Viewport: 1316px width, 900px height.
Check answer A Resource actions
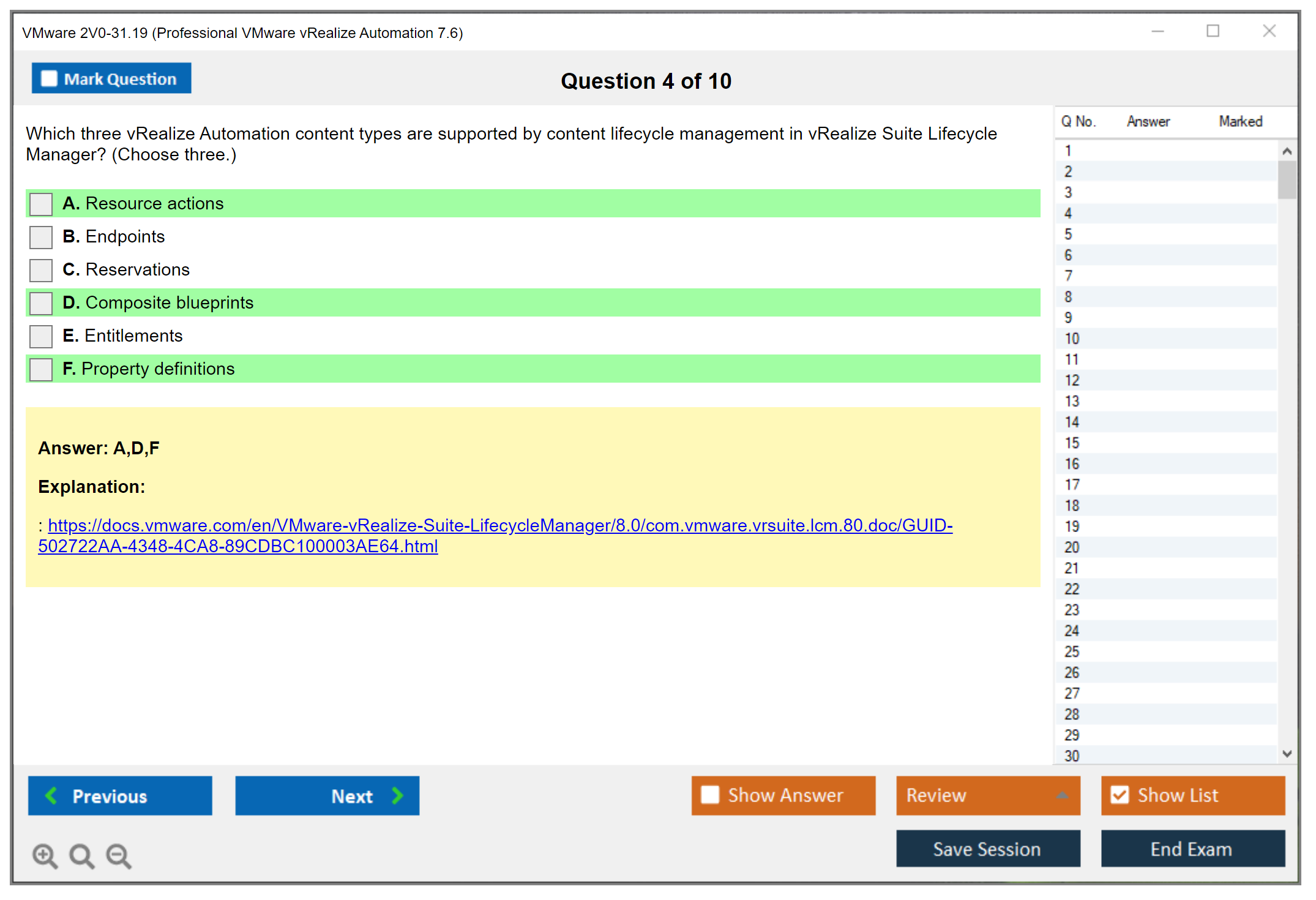pyautogui.click(x=41, y=204)
